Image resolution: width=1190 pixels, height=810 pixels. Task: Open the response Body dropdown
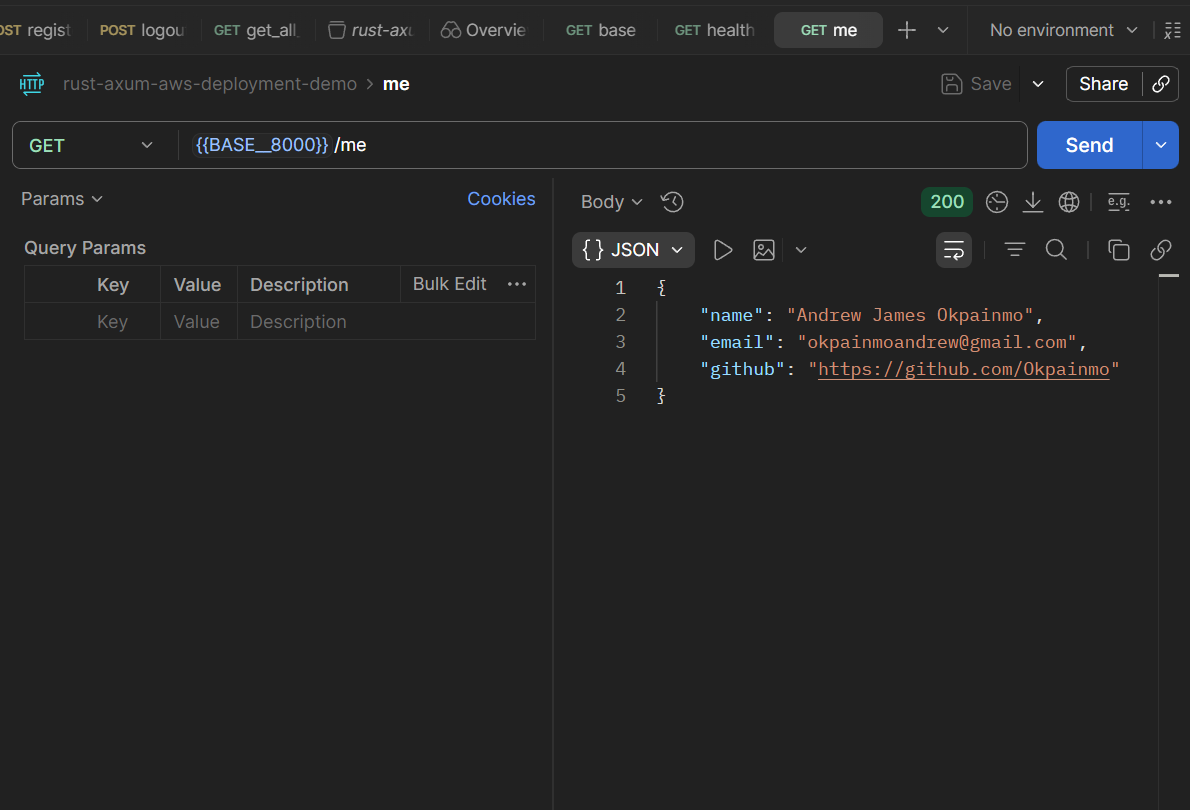click(x=612, y=202)
